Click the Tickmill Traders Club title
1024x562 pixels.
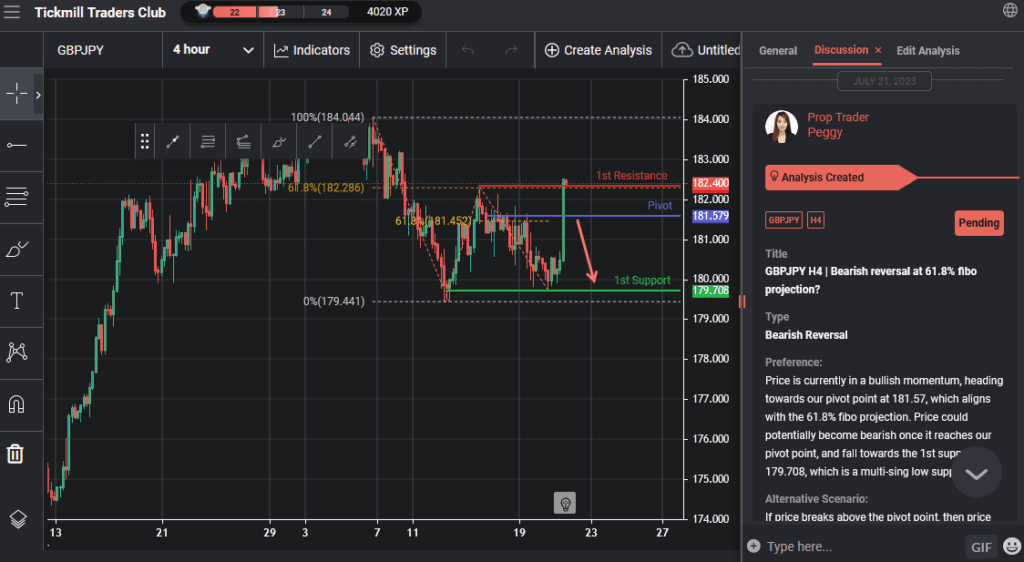click(100, 12)
